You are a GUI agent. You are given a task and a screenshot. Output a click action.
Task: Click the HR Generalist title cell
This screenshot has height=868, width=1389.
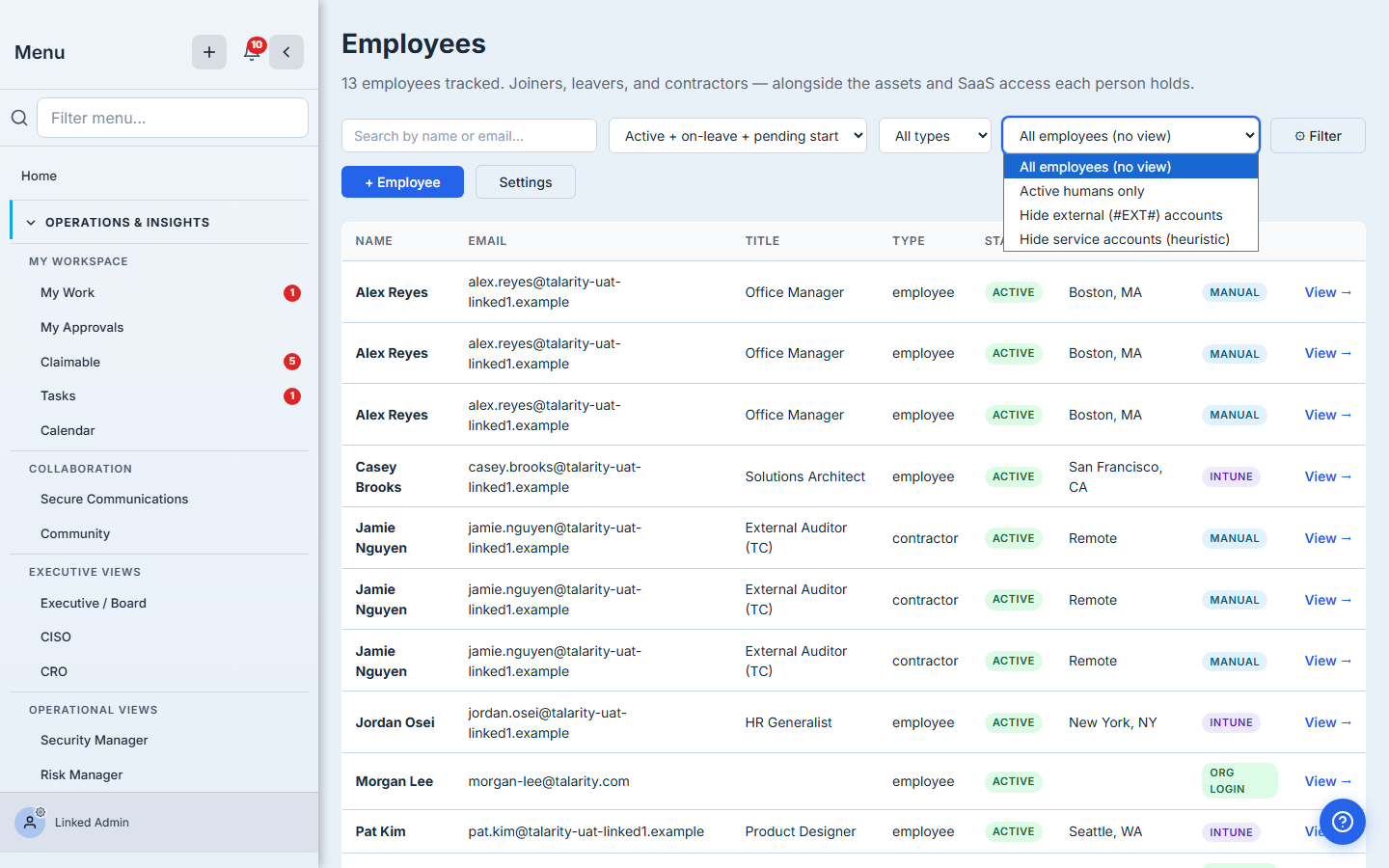click(x=788, y=722)
